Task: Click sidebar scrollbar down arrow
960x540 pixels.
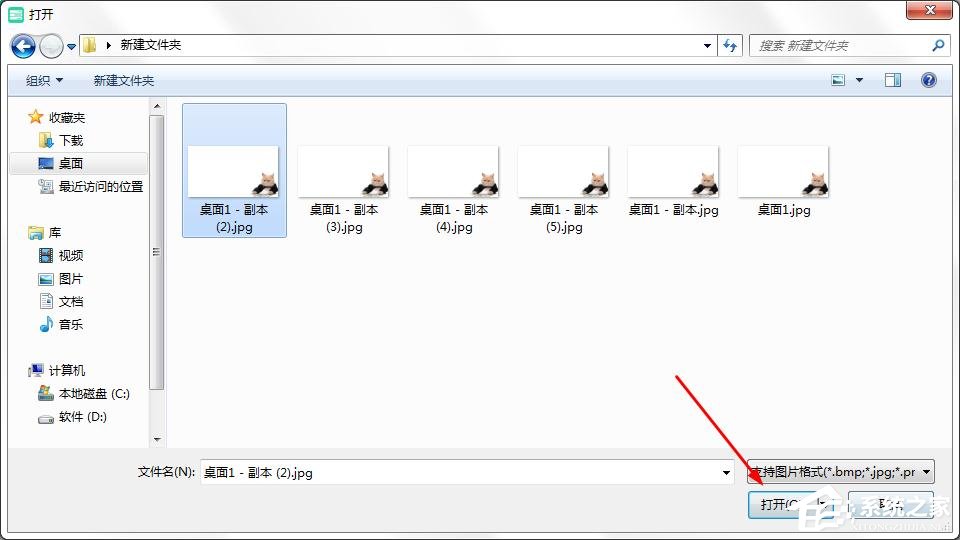Action: (x=157, y=440)
